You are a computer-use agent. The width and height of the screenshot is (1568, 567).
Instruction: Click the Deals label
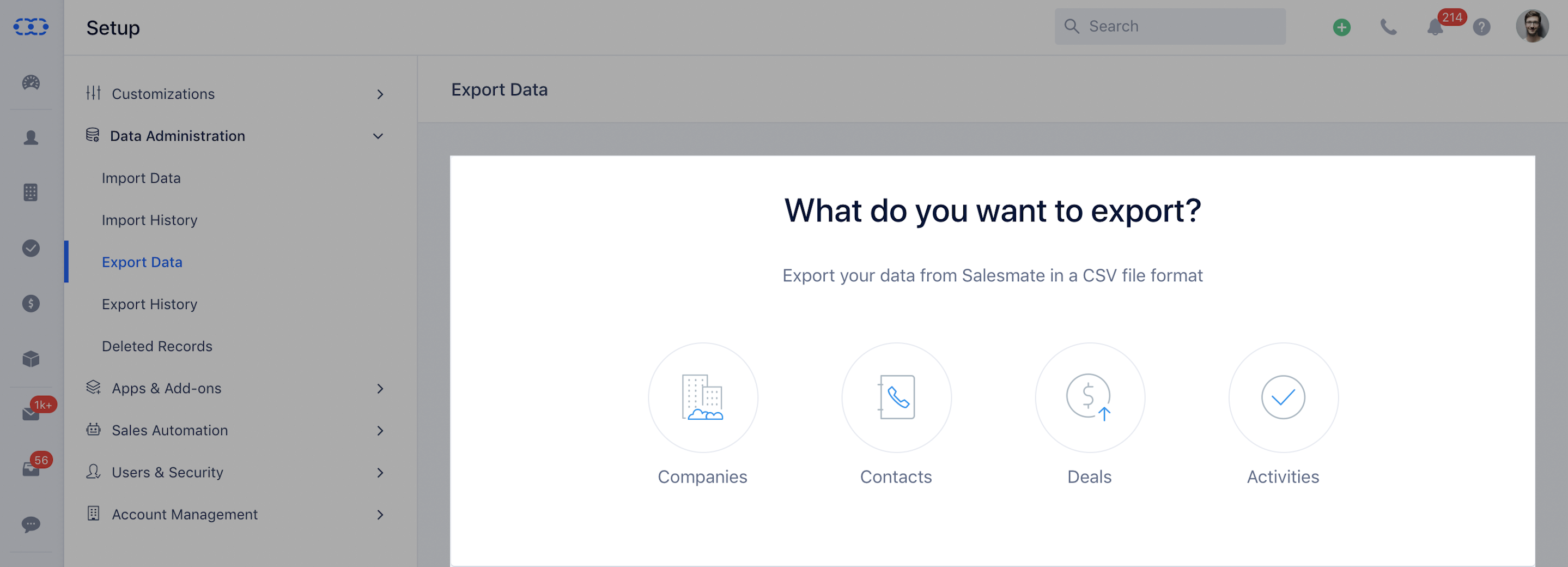[x=1090, y=477]
